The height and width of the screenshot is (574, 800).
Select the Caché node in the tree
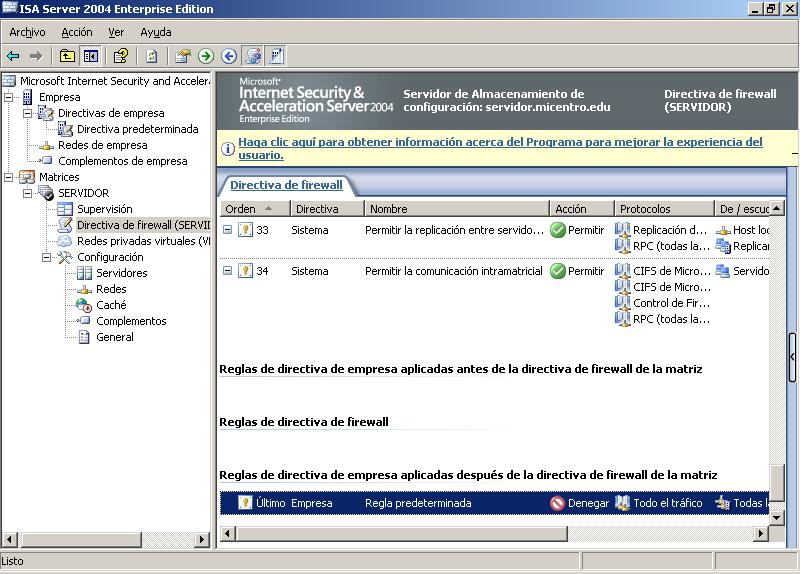111,305
